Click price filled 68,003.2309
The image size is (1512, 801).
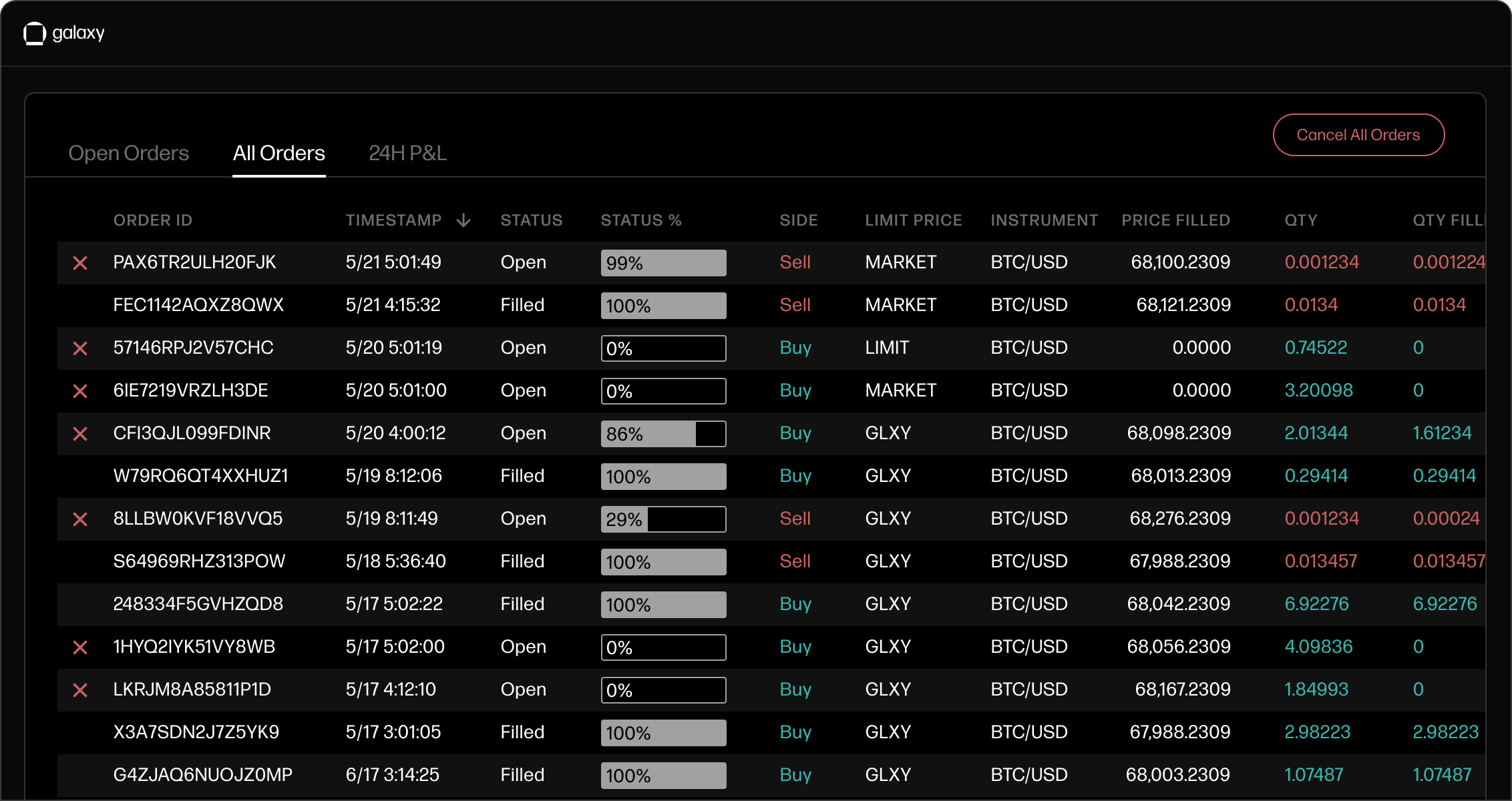click(x=1178, y=775)
